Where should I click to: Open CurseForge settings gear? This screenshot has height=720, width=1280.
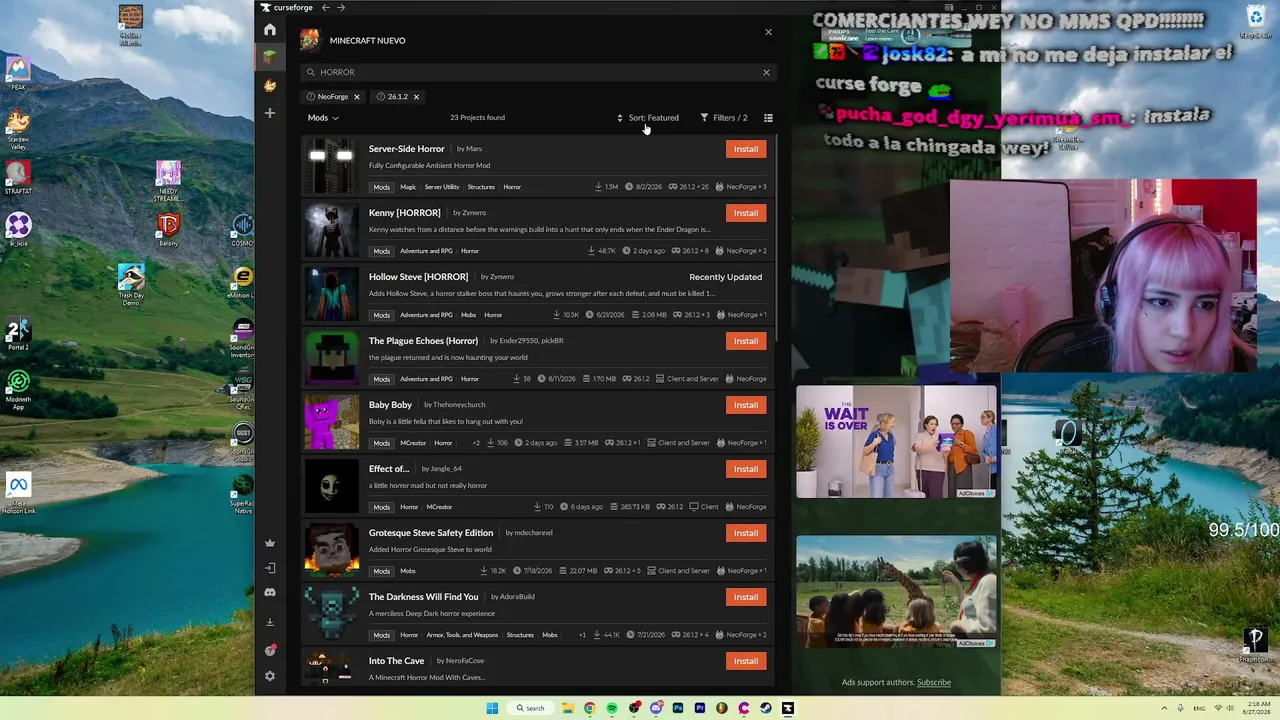point(270,676)
